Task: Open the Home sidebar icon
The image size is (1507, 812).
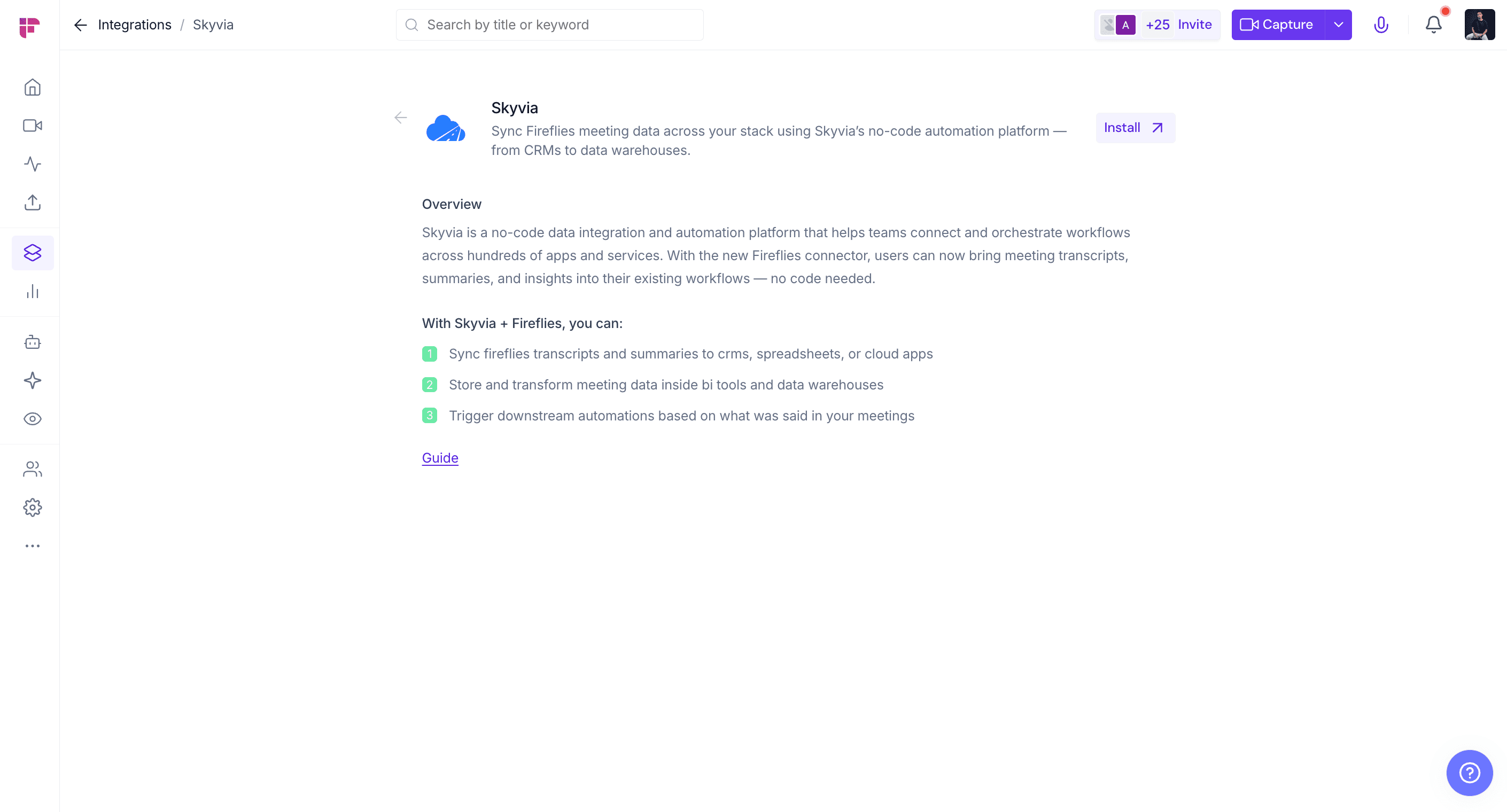Action: [x=32, y=87]
